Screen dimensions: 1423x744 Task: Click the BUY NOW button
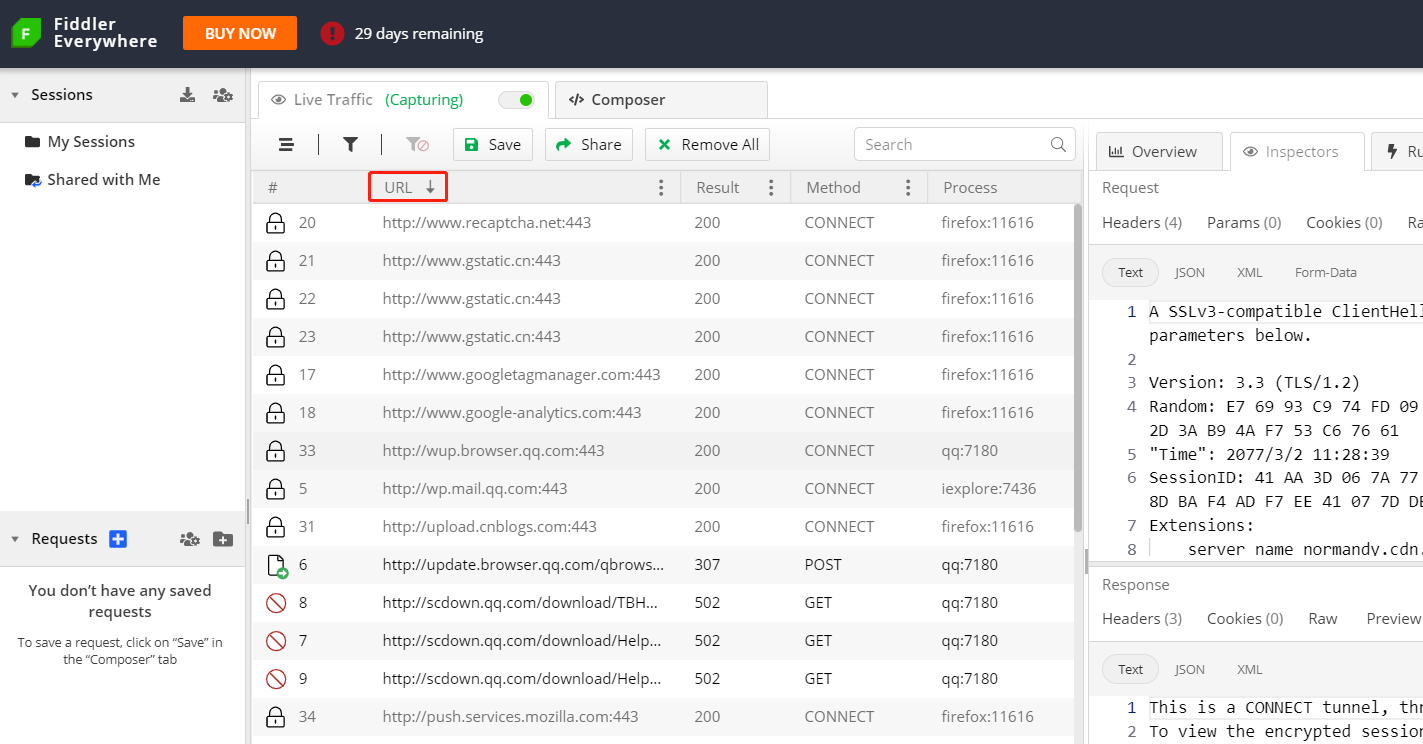(240, 33)
